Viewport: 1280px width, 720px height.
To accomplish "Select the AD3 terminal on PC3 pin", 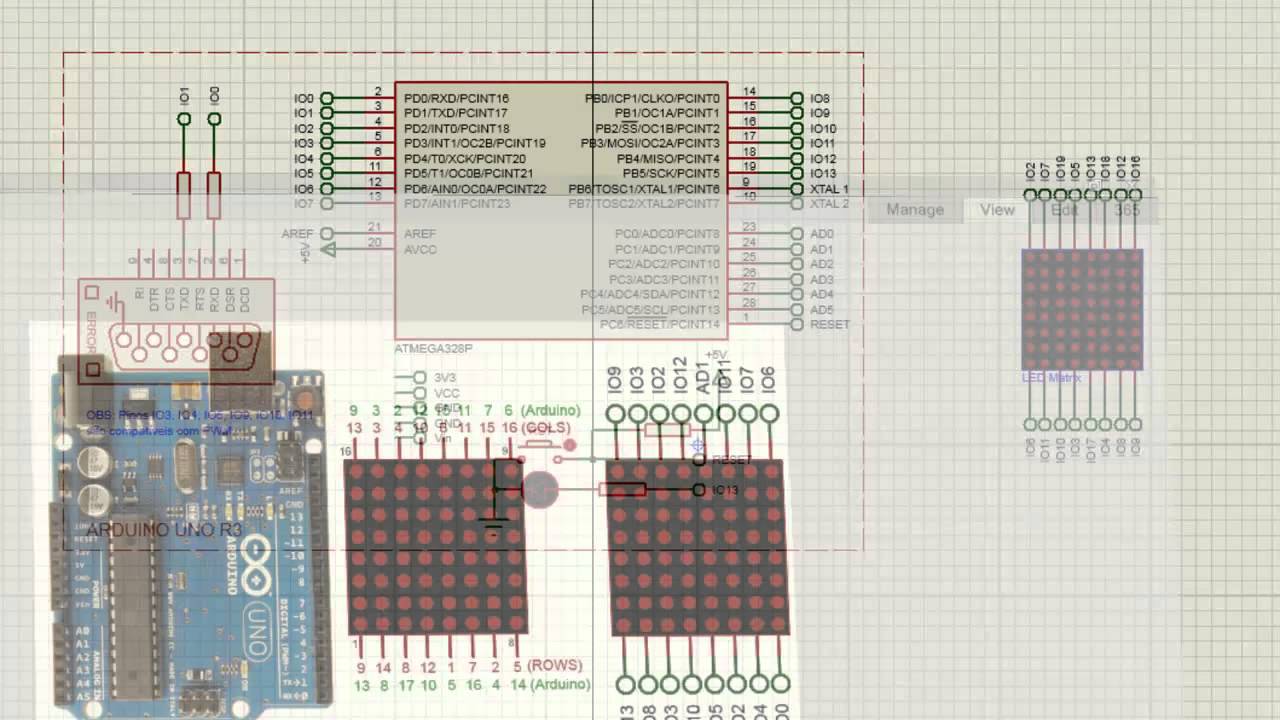I will point(797,279).
